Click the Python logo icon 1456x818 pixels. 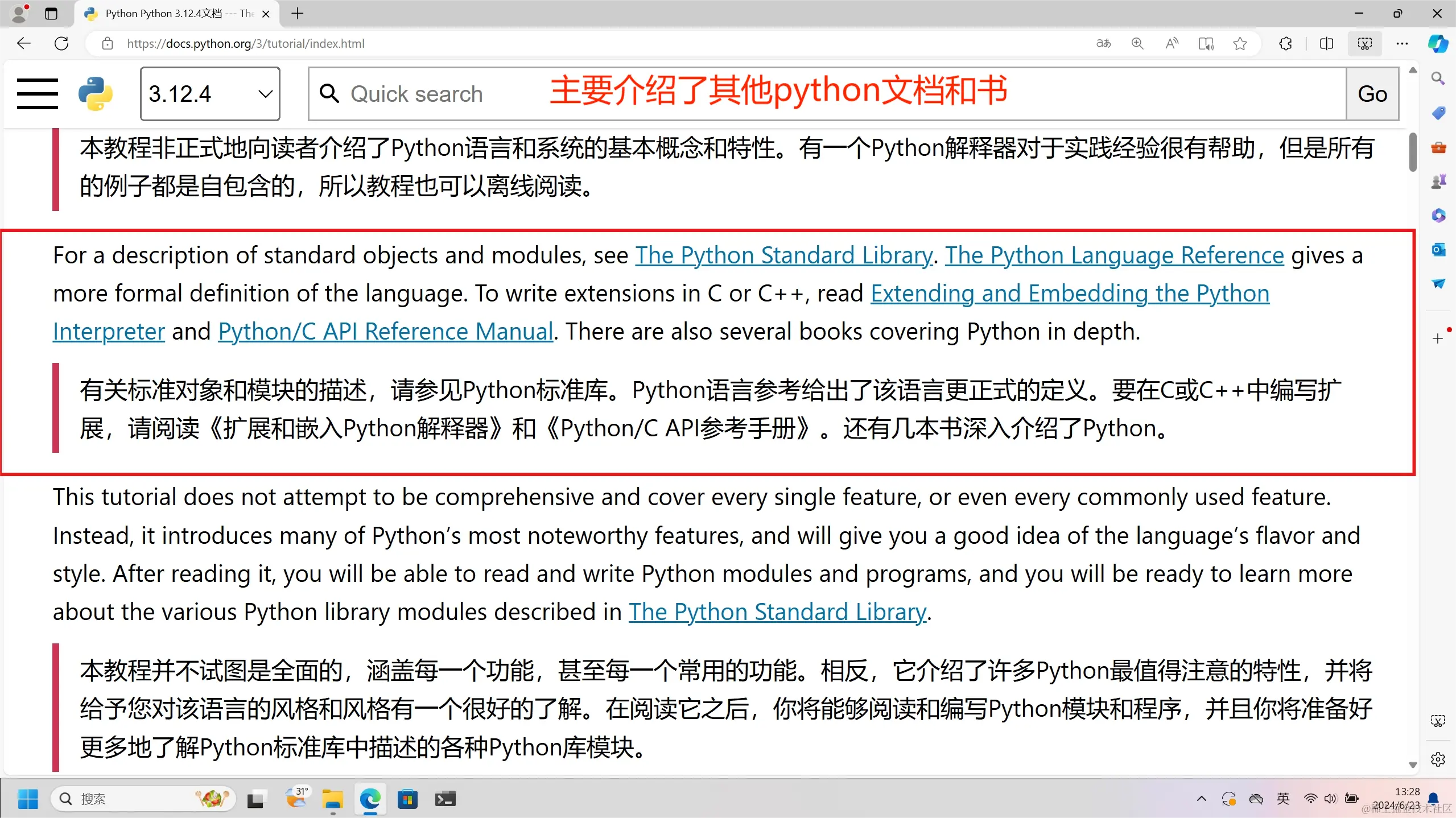tap(96, 94)
